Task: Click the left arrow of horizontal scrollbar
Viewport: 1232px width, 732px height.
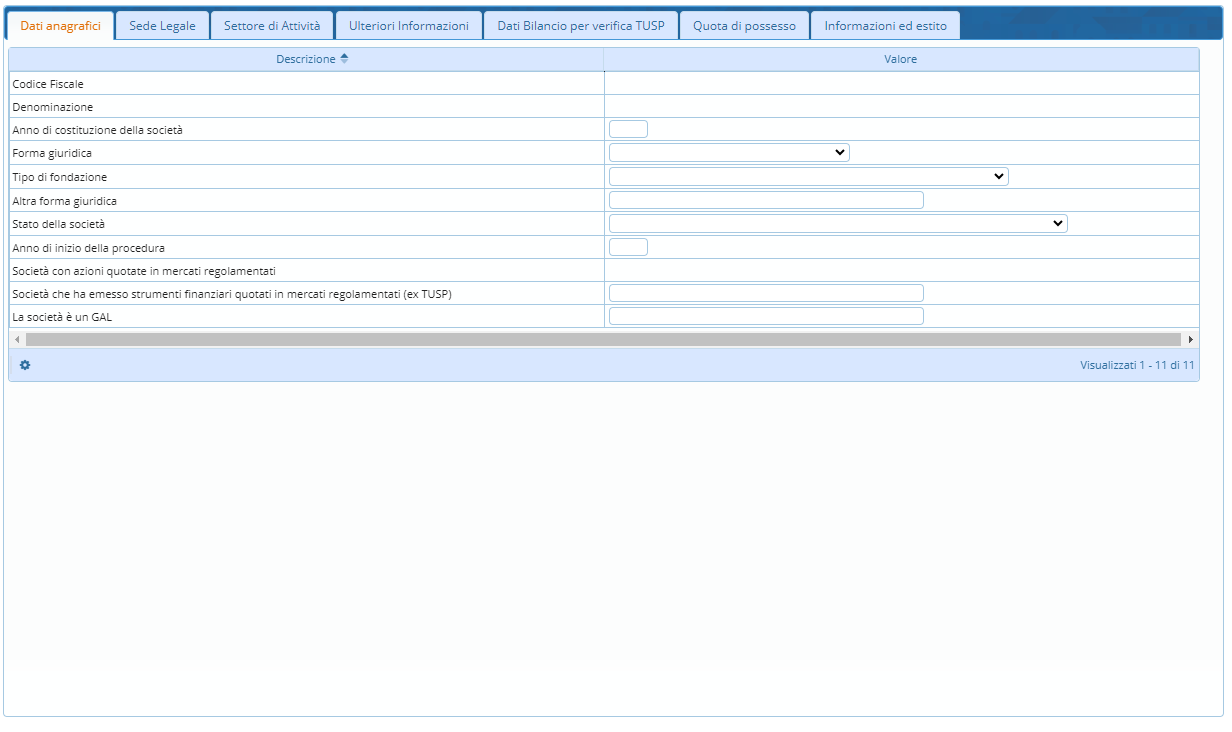Action: coord(17,340)
